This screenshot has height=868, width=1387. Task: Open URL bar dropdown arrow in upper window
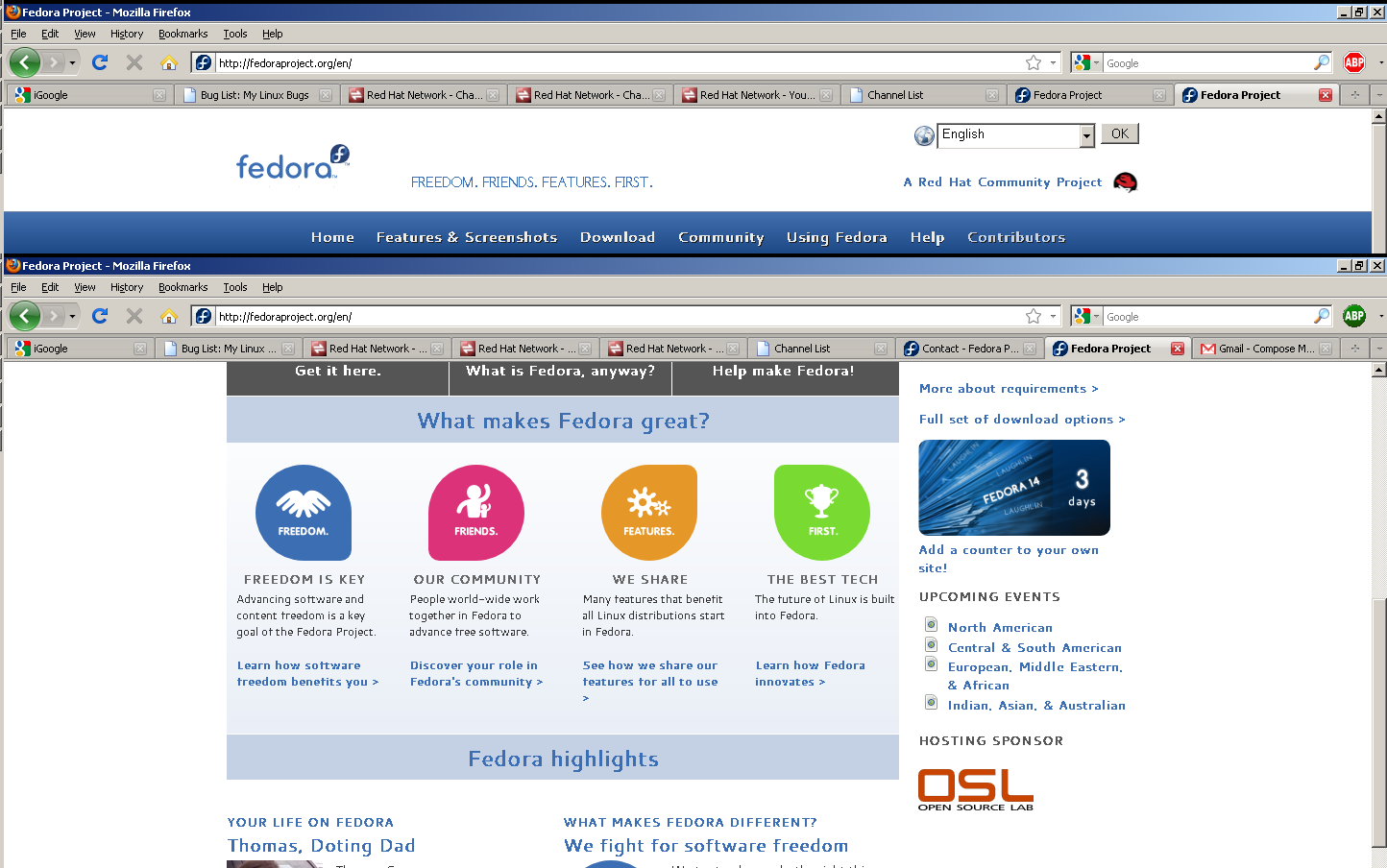pos(1053,62)
